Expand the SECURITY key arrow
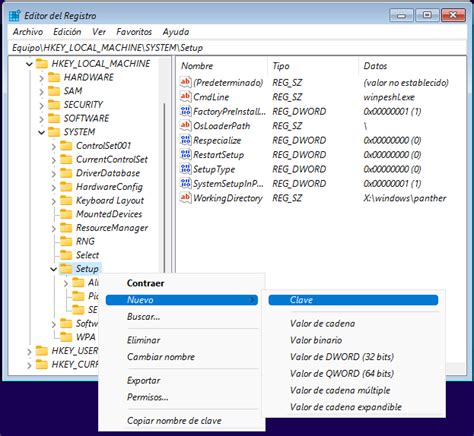The width and height of the screenshot is (474, 436). pyautogui.click(x=41, y=105)
